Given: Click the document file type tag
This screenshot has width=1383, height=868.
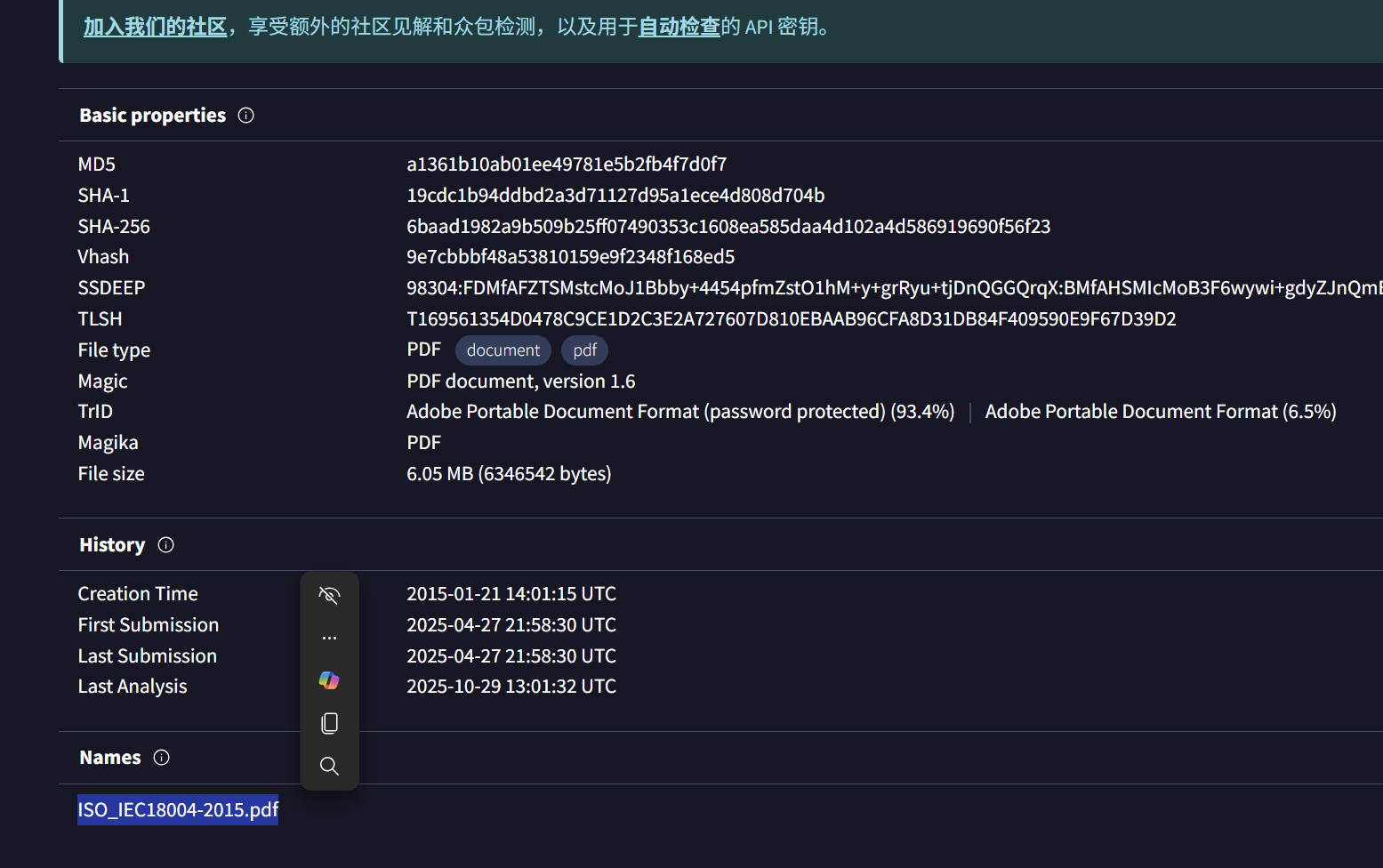Looking at the screenshot, I should pyautogui.click(x=503, y=350).
